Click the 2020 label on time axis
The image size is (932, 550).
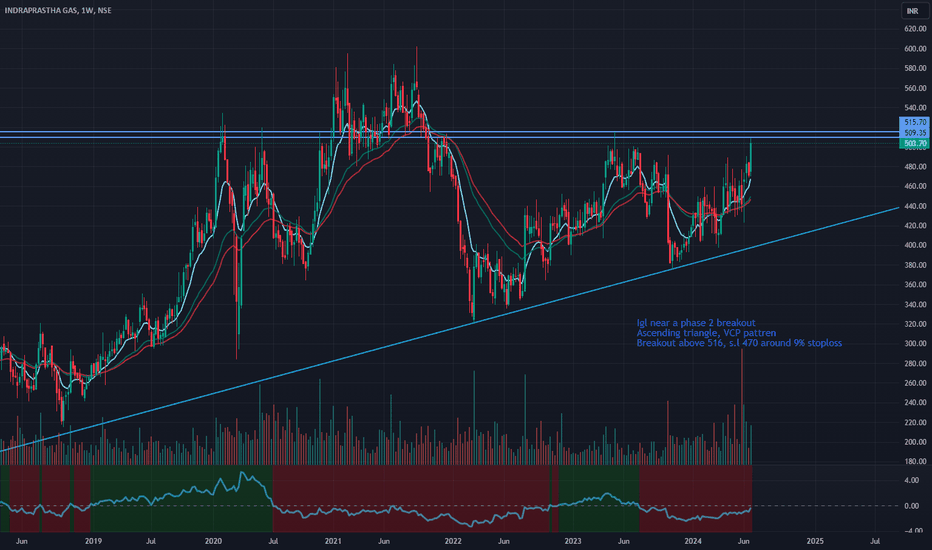pyautogui.click(x=213, y=541)
